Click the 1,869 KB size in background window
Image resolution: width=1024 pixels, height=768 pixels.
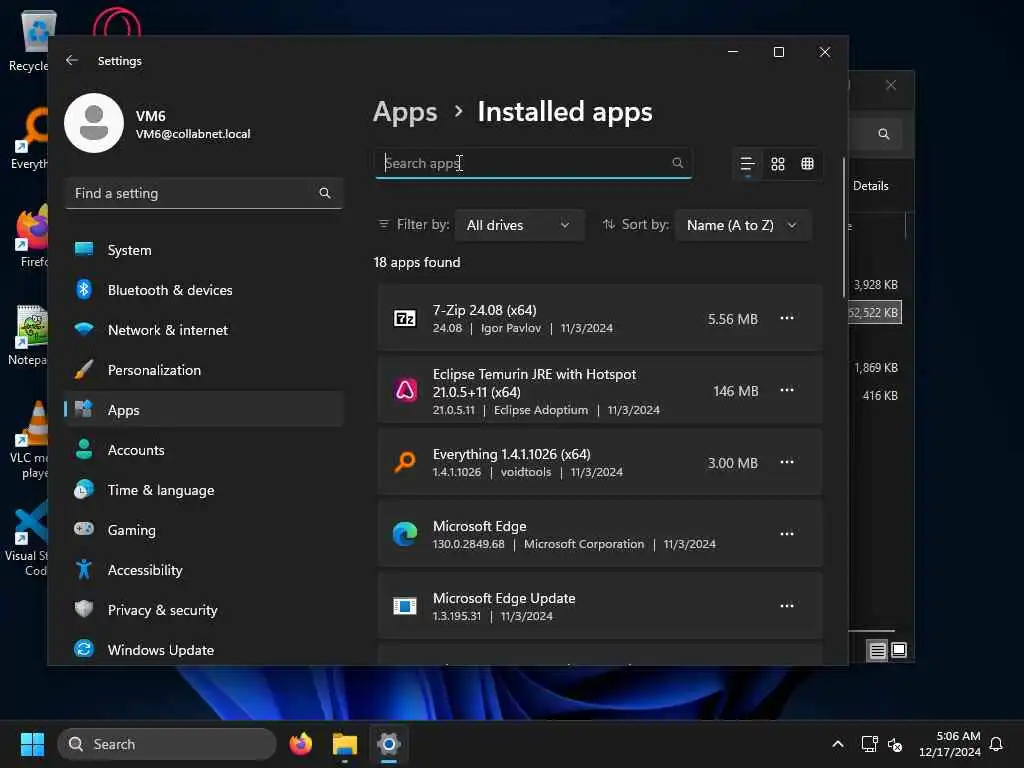pos(876,368)
